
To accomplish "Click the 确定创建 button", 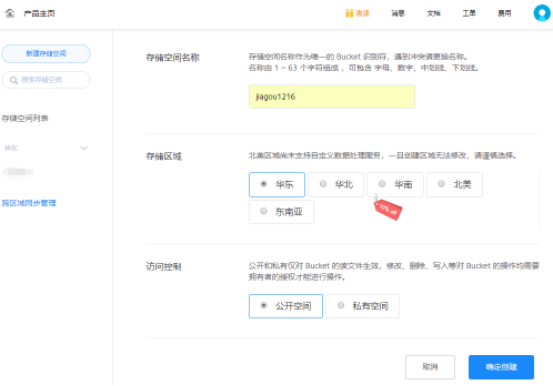I will tap(501, 367).
